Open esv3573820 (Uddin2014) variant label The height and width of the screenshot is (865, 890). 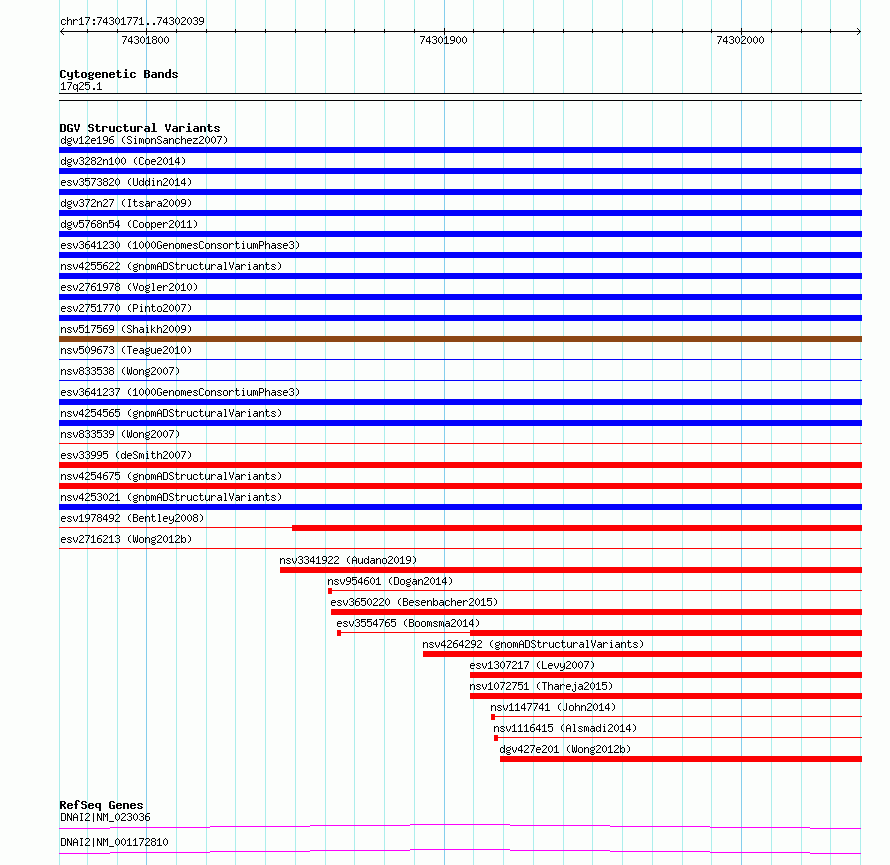click(x=126, y=182)
